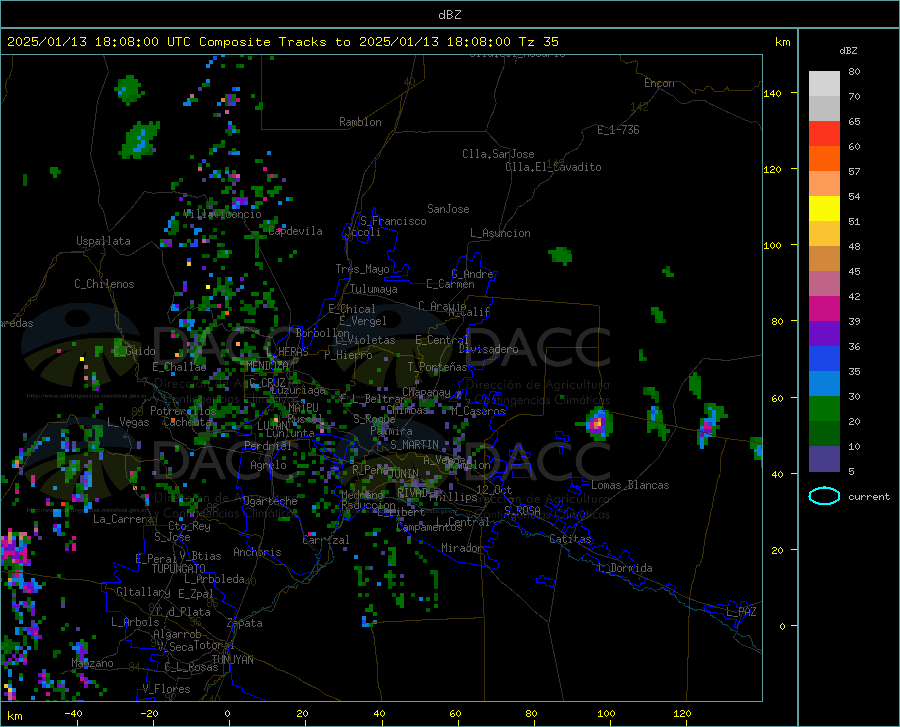Click the 'Zapata' map label
This screenshot has height=727, width=900.
click(x=245, y=623)
